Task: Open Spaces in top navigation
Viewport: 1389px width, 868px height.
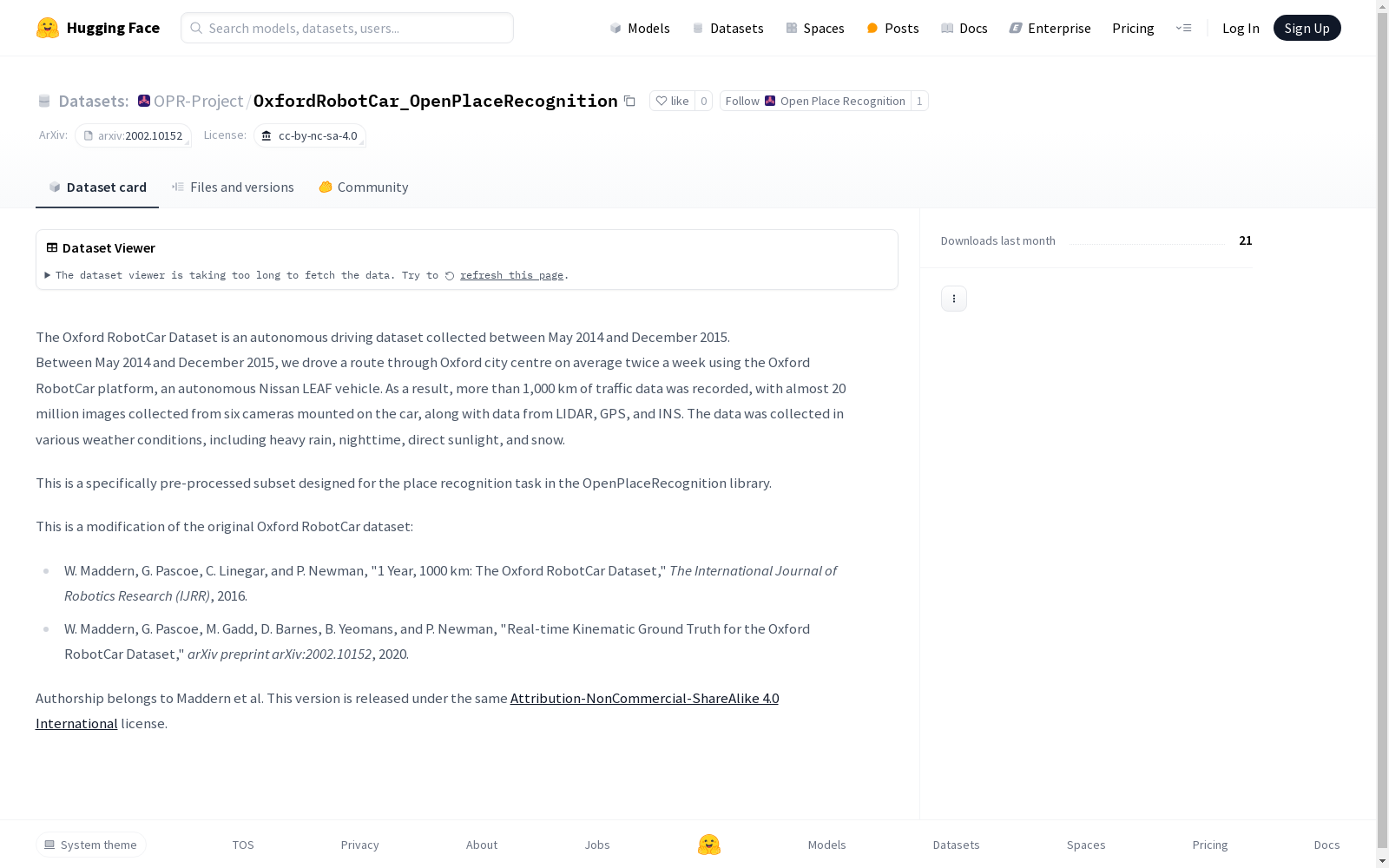Action: pos(815,28)
